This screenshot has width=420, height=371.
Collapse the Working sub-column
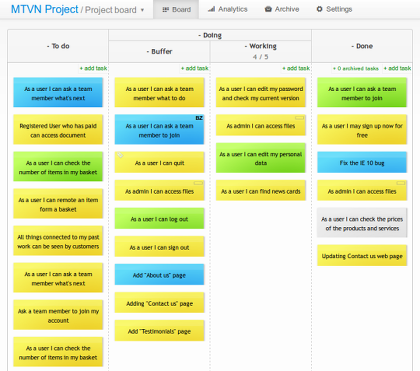(246, 46)
